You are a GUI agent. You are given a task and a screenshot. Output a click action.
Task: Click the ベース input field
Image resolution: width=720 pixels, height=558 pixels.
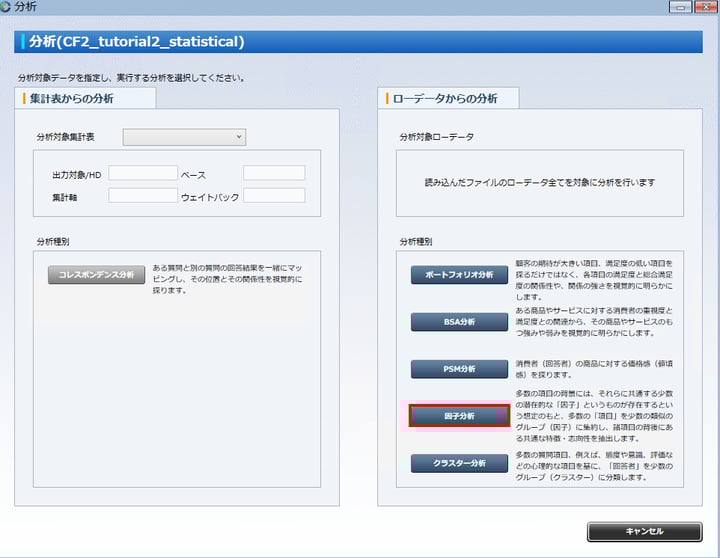pyautogui.click(x=274, y=173)
